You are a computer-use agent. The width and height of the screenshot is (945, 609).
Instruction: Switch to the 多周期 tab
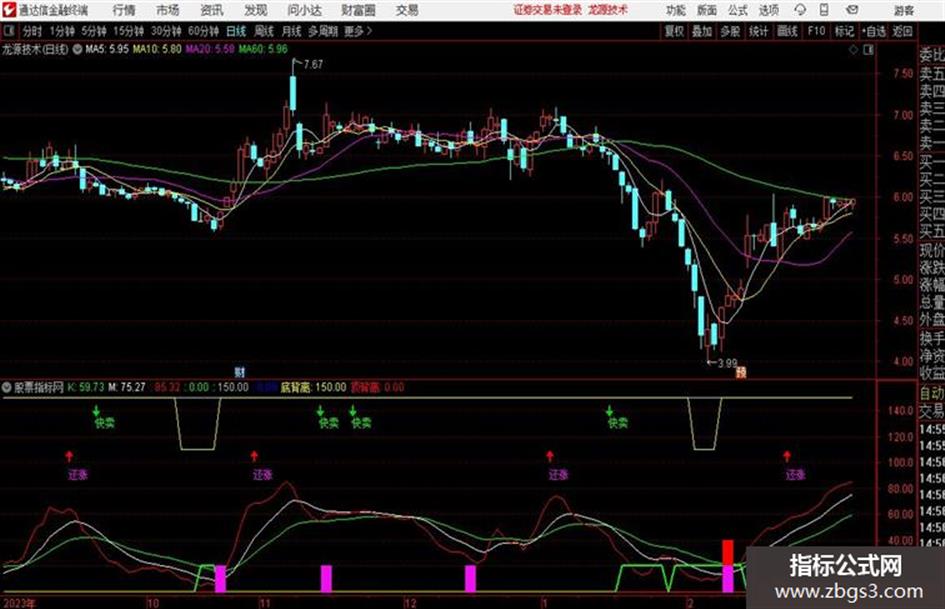(x=323, y=31)
